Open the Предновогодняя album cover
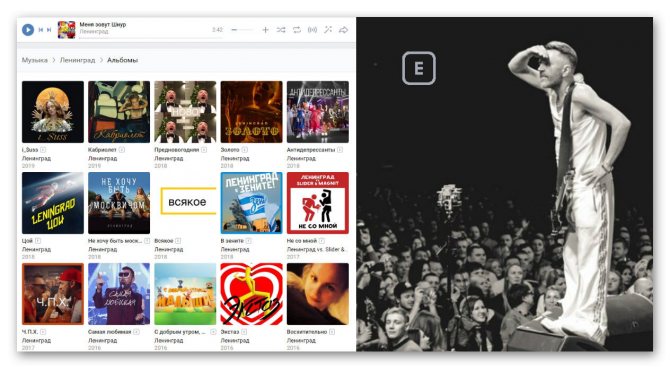670x369 pixels. pyautogui.click(x=185, y=112)
